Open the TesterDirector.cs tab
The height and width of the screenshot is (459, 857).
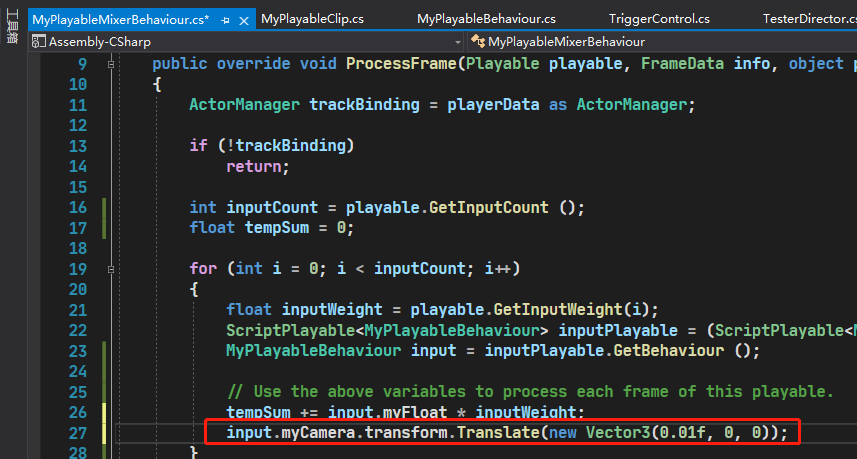point(809,19)
